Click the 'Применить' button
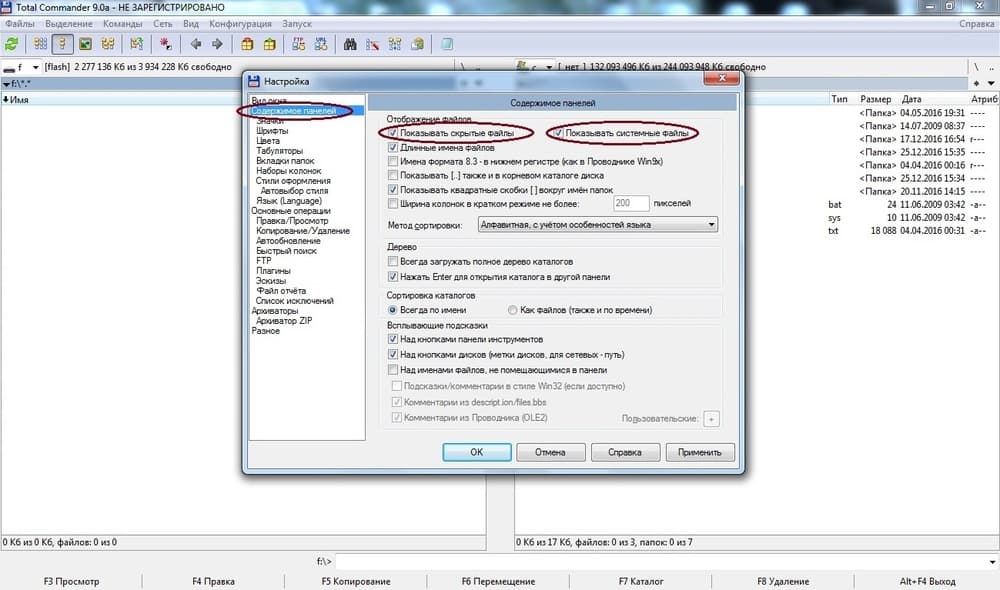Screen dimensions: 1000x590 tap(700, 452)
